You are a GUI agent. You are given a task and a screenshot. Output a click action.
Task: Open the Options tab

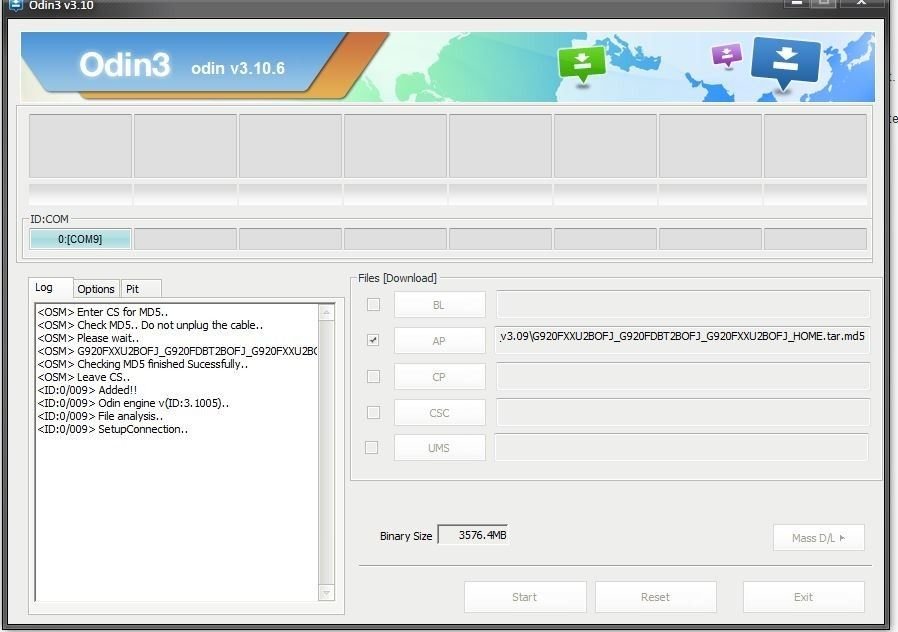96,289
